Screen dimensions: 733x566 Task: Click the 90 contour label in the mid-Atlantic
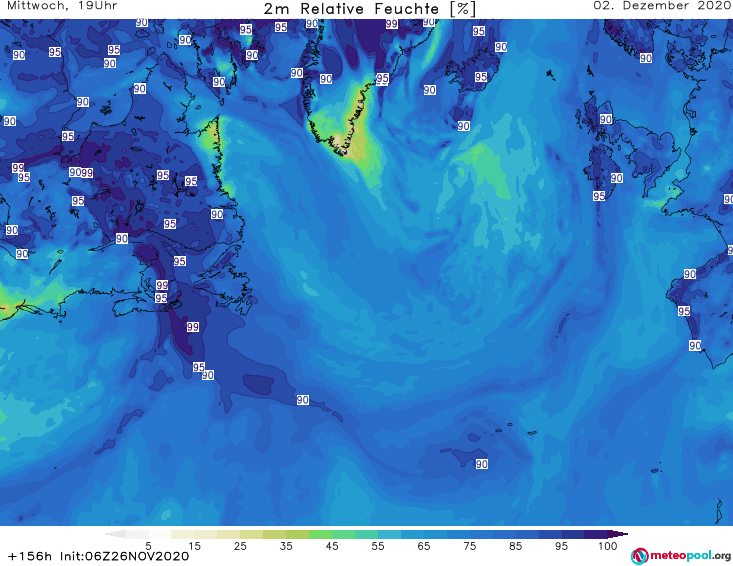click(302, 400)
